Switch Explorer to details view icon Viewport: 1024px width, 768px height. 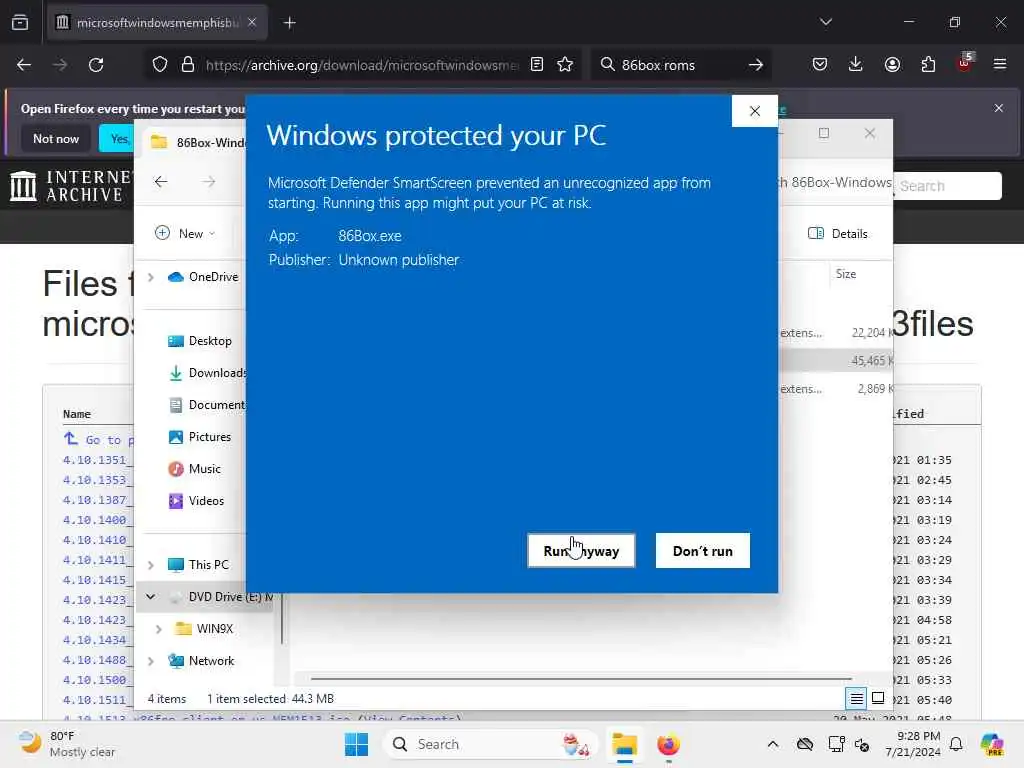[x=856, y=699]
